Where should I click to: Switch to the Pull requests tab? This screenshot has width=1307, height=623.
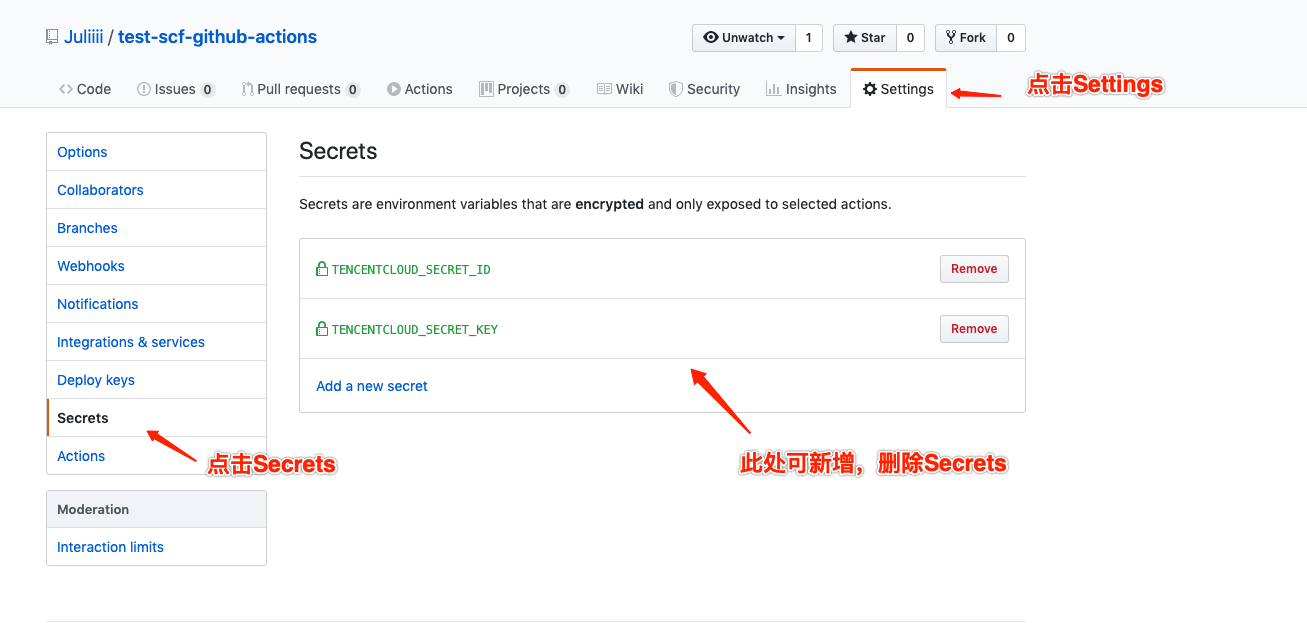coord(300,89)
